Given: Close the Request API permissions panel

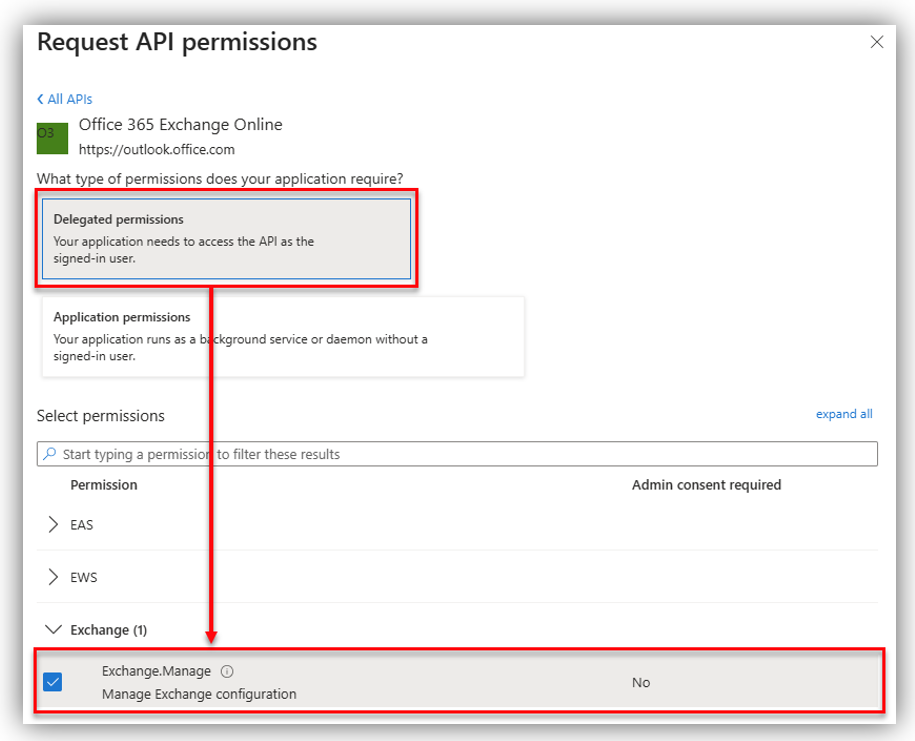Looking at the screenshot, I should pyautogui.click(x=876, y=42).
